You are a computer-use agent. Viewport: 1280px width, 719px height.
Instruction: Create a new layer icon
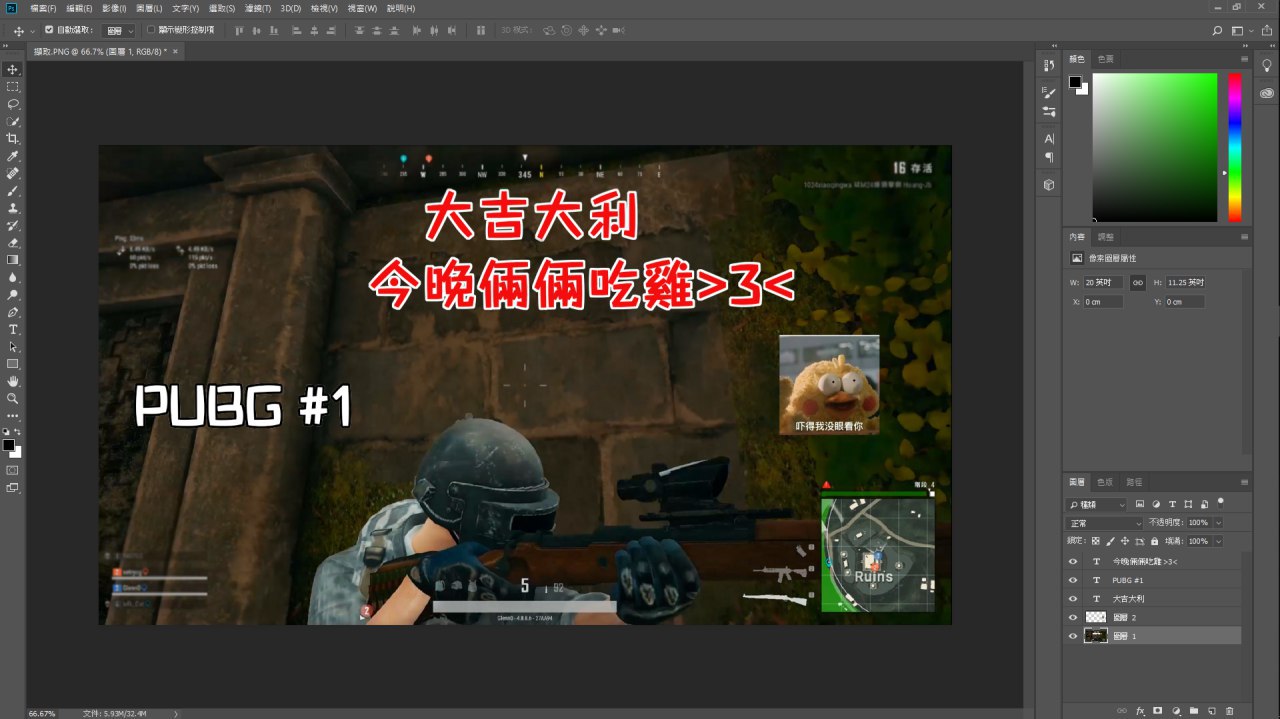[x=1212, y=710]
